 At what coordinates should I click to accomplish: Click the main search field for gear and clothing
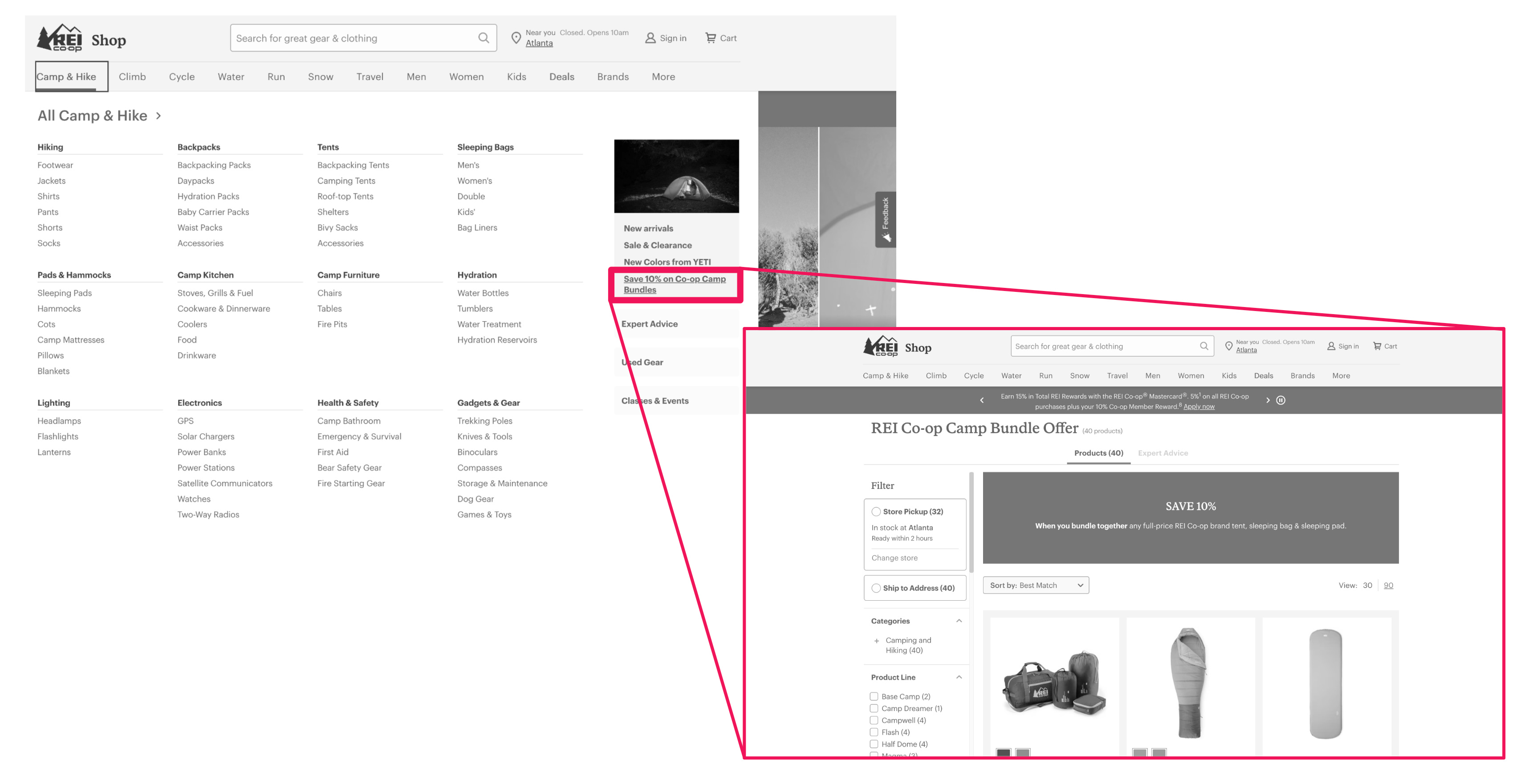pyautogui.click(x=354, y=38)
